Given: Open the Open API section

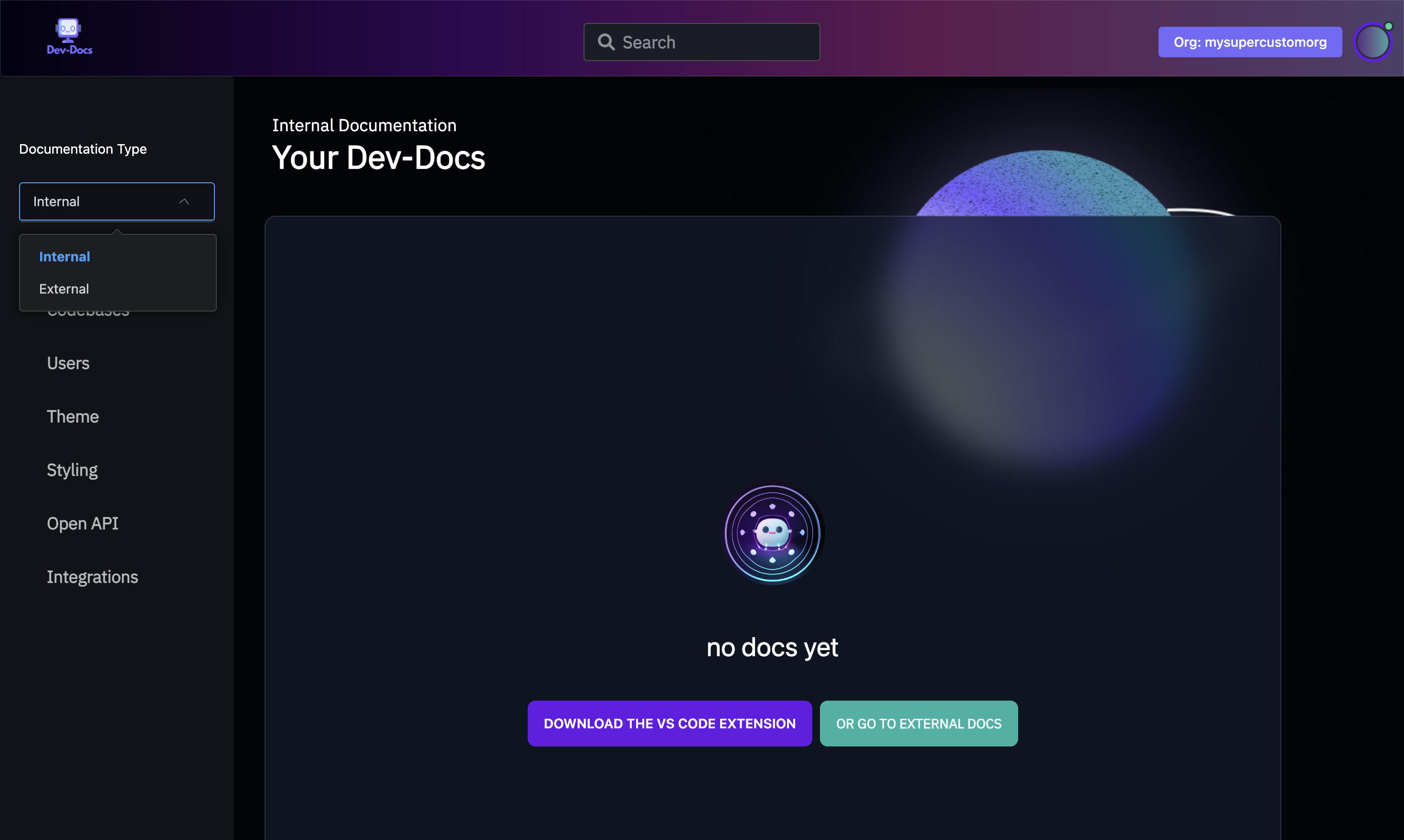Looking at the screenshot, I should tap(83, 523).
